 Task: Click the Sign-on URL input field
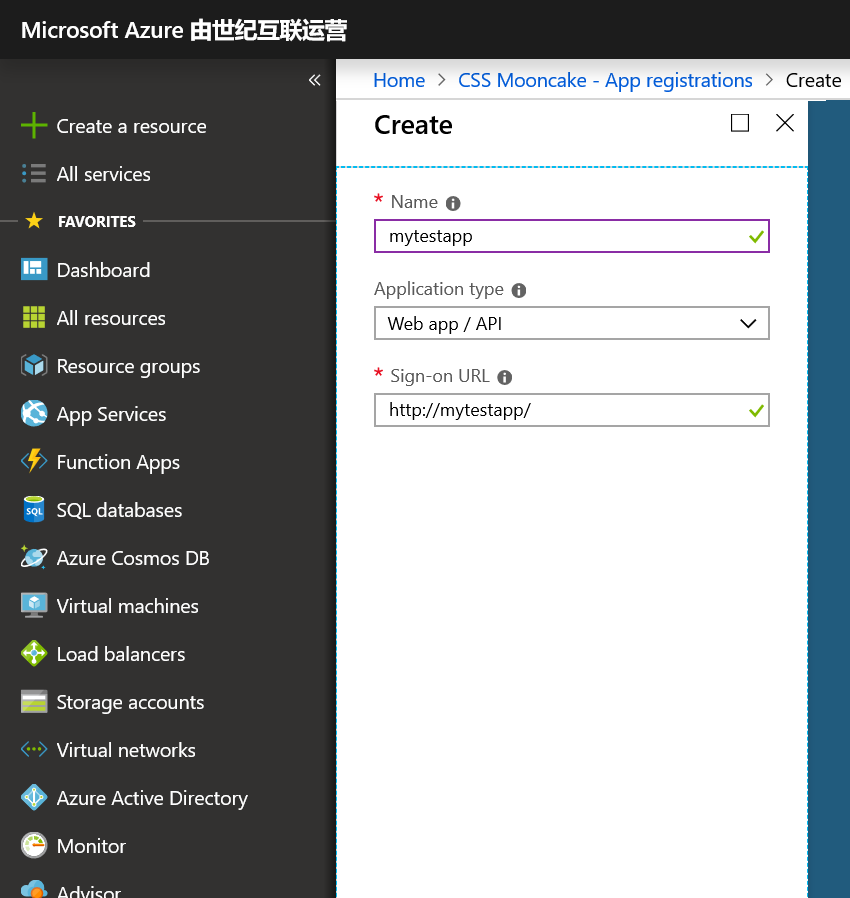coord(560,410)
